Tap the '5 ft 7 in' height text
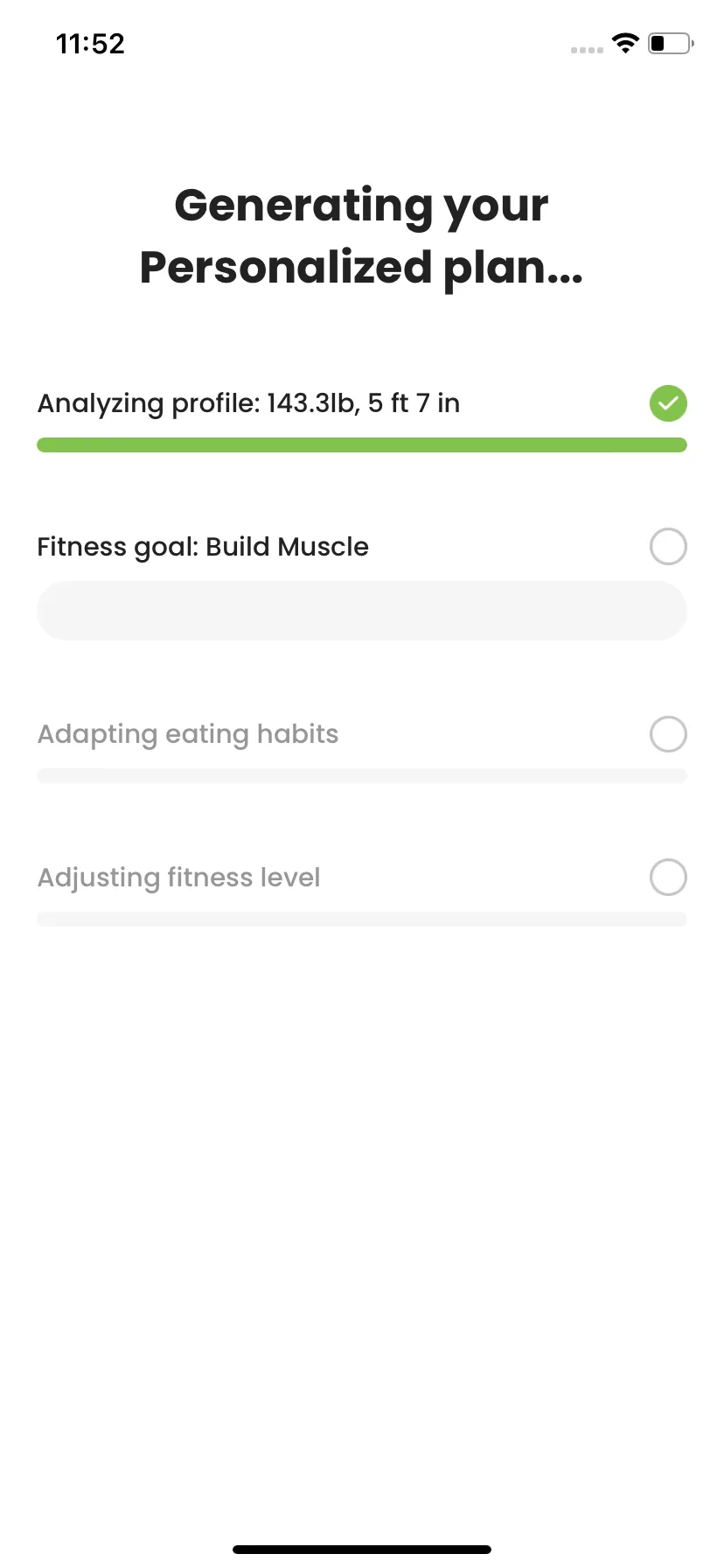724x1568 pixels. point(414,403)
